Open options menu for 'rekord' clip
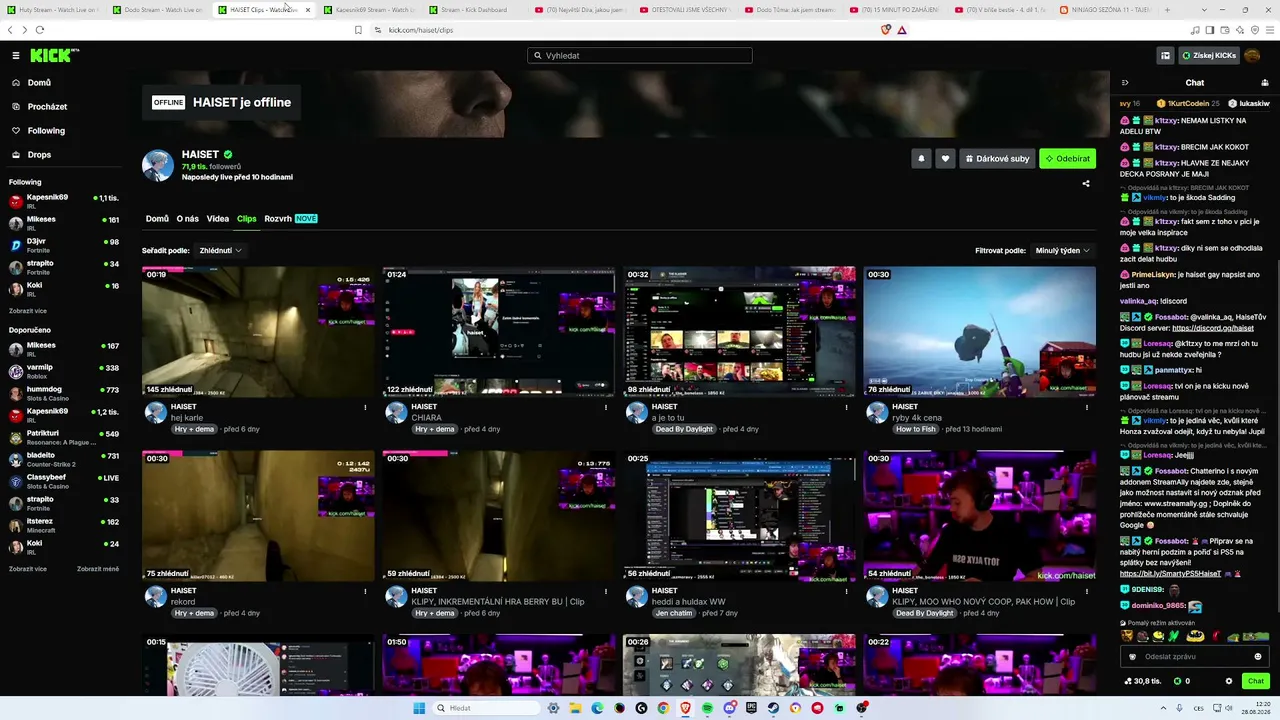Viewport: 1280px width, 720px height. (x=365, y=591)
